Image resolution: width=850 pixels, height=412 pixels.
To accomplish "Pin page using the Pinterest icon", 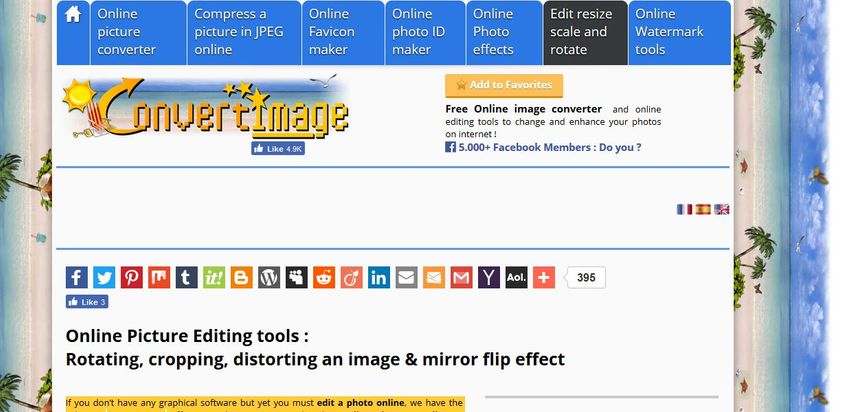I will (132, 278).
